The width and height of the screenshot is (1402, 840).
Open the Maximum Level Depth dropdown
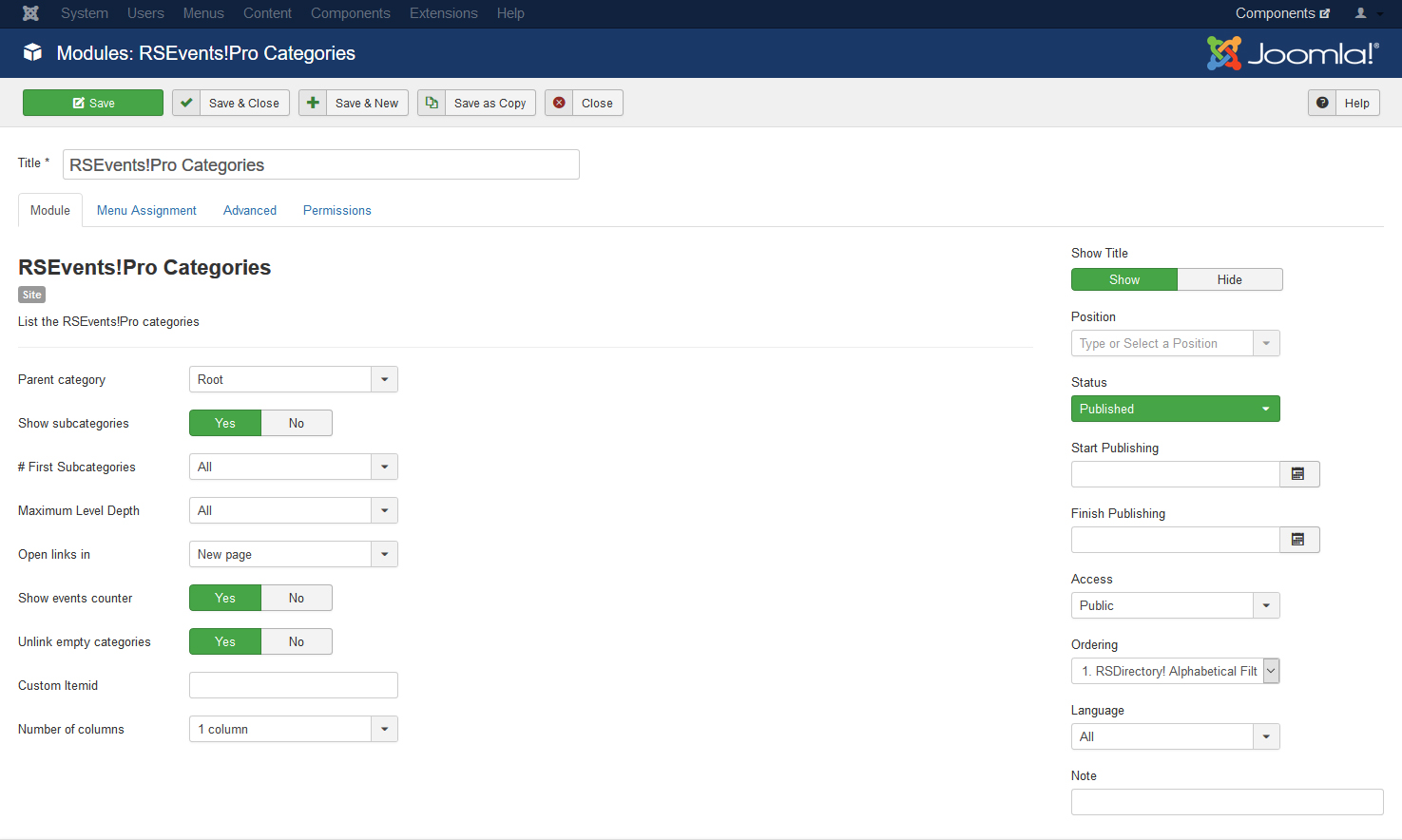point(294,510)
